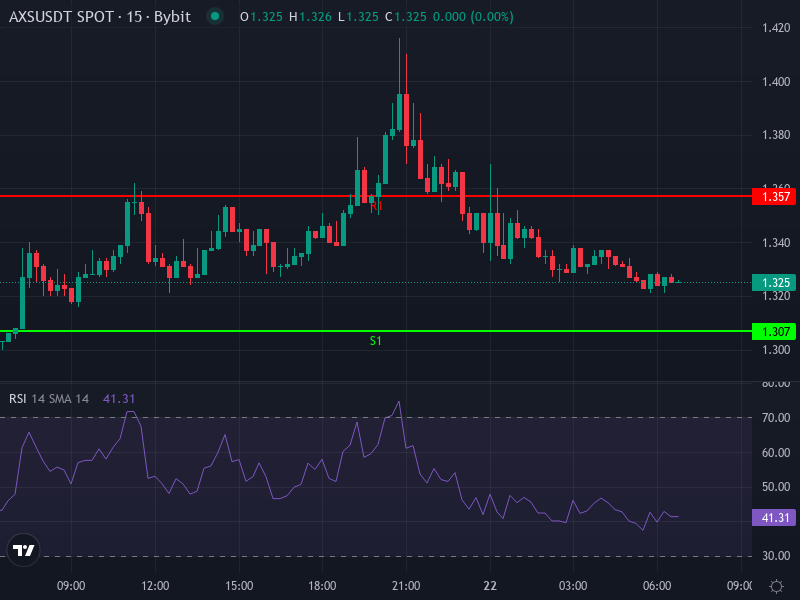Click the TradingView logo watermark

tap(22, 551)
